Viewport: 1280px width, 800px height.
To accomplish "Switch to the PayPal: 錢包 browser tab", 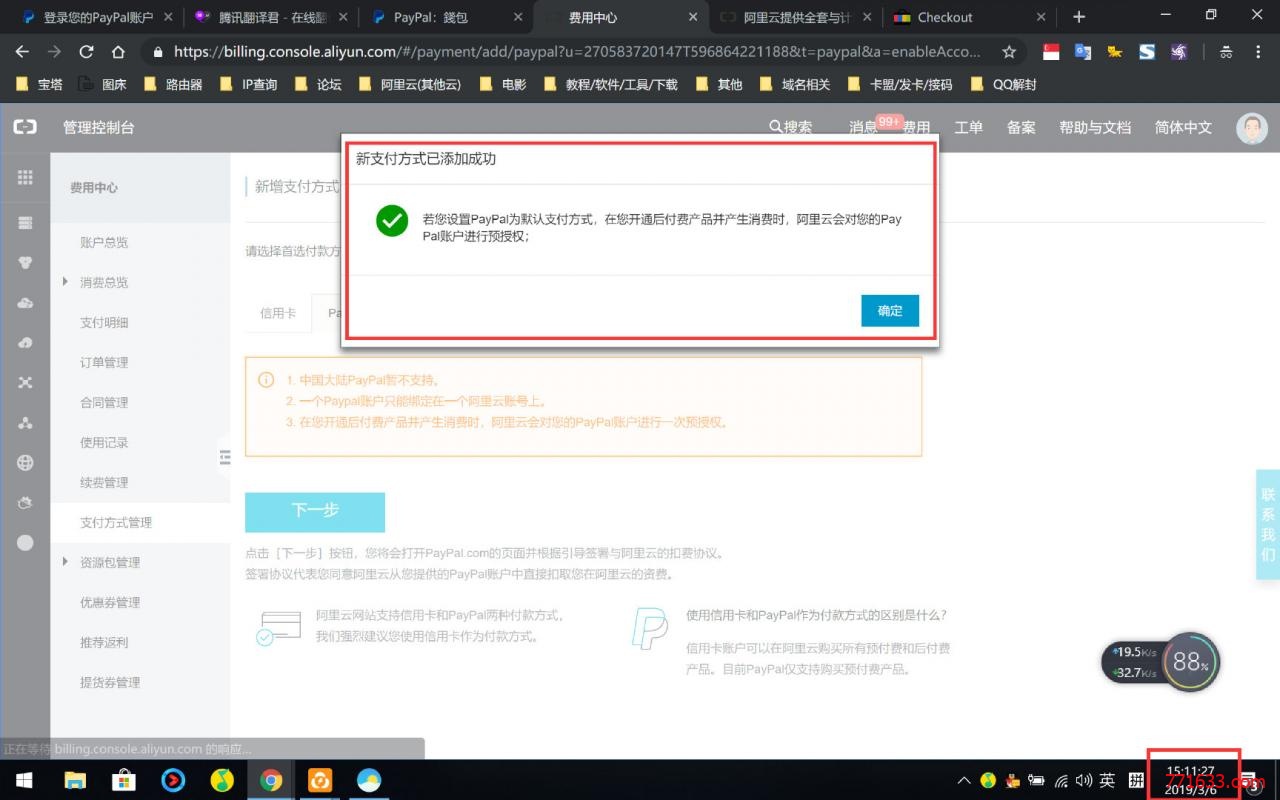I will pyautogui.click(x=445, y=17).
